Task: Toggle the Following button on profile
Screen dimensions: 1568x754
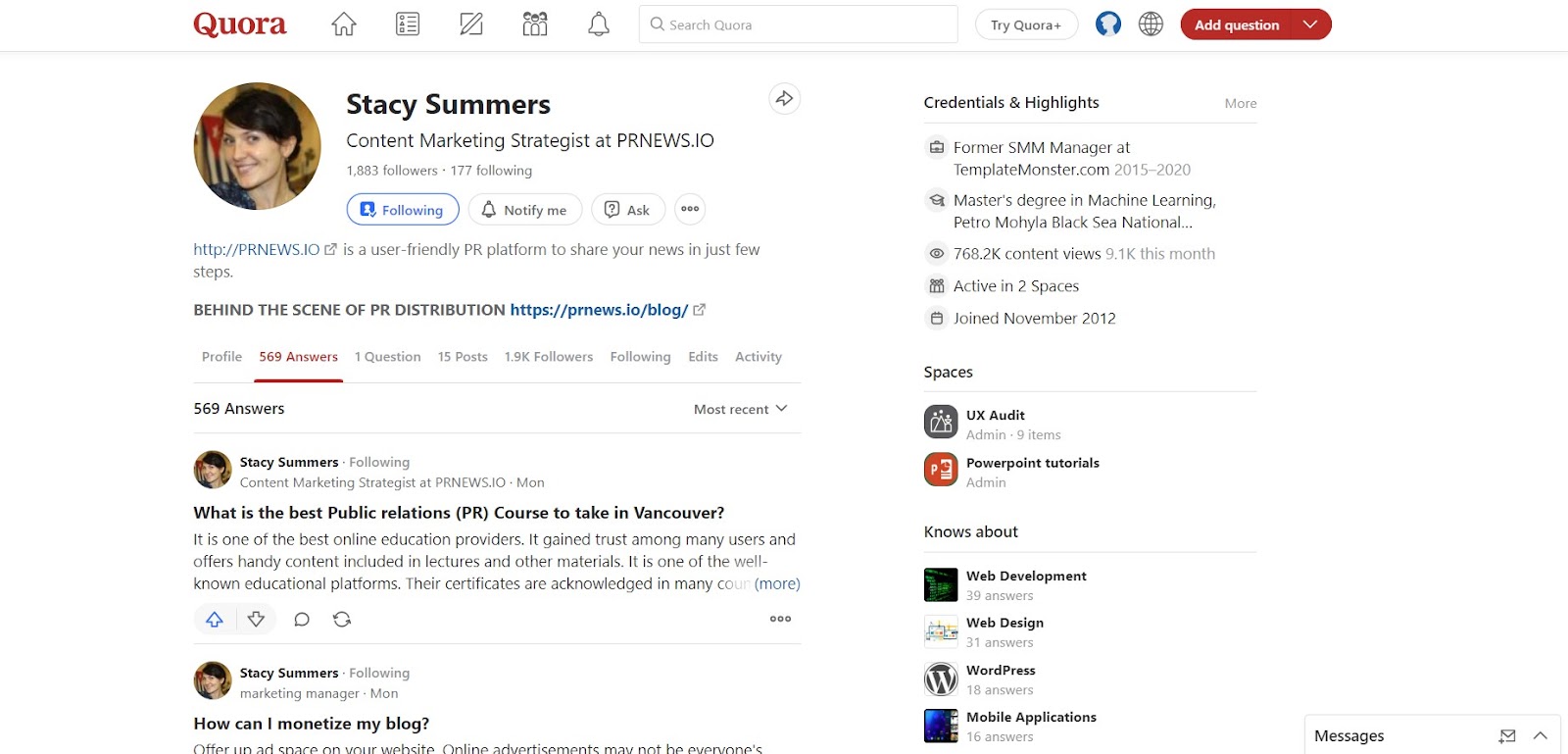Action: pos(402,210)
